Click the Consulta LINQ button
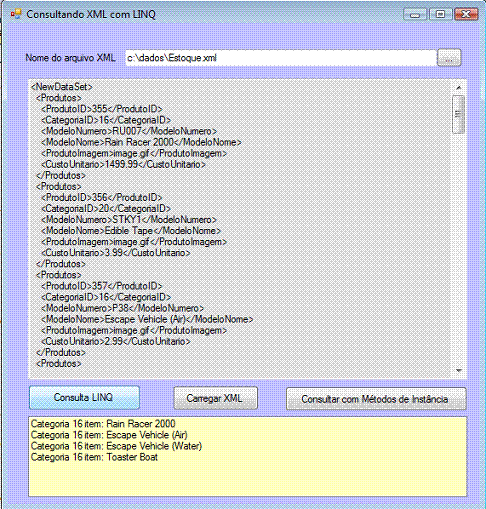The width and height of the screenshot is (486, 509). coord(84,397)
